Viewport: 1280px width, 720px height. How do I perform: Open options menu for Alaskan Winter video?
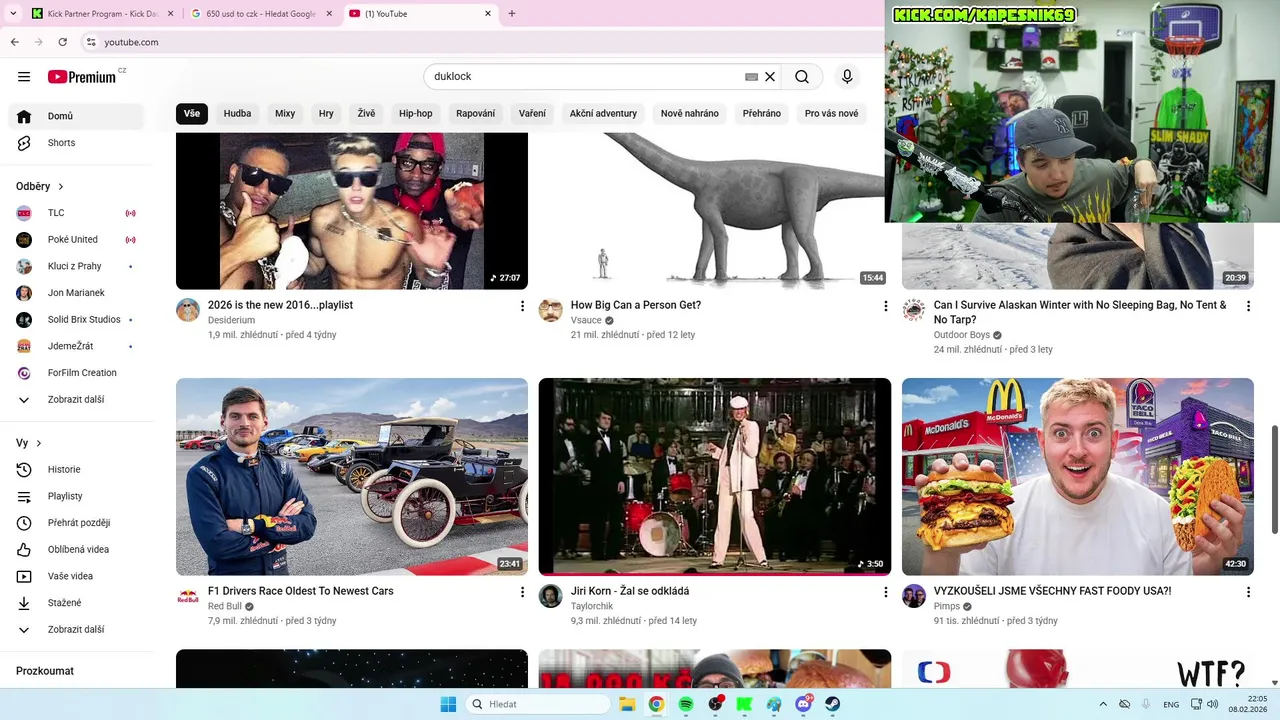point(1248,306)
